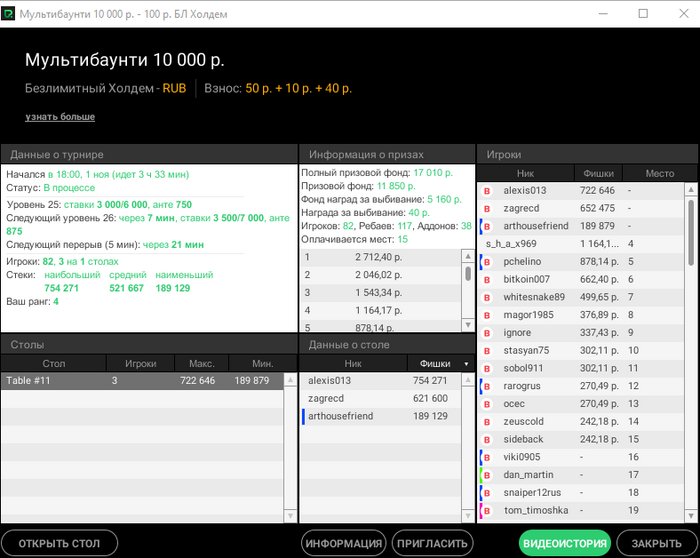Click the up arrow of prize list scrollbar
The image size is (700, 558).
[468, 256]
